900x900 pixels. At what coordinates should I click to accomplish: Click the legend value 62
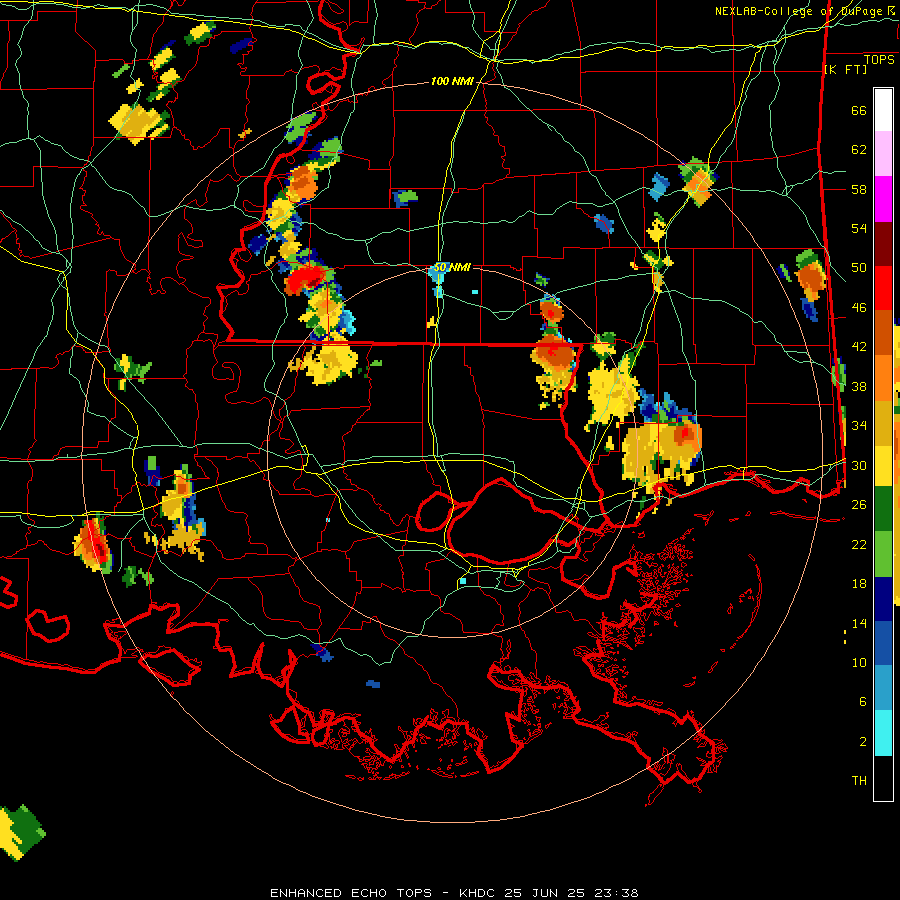click(859, 150)
